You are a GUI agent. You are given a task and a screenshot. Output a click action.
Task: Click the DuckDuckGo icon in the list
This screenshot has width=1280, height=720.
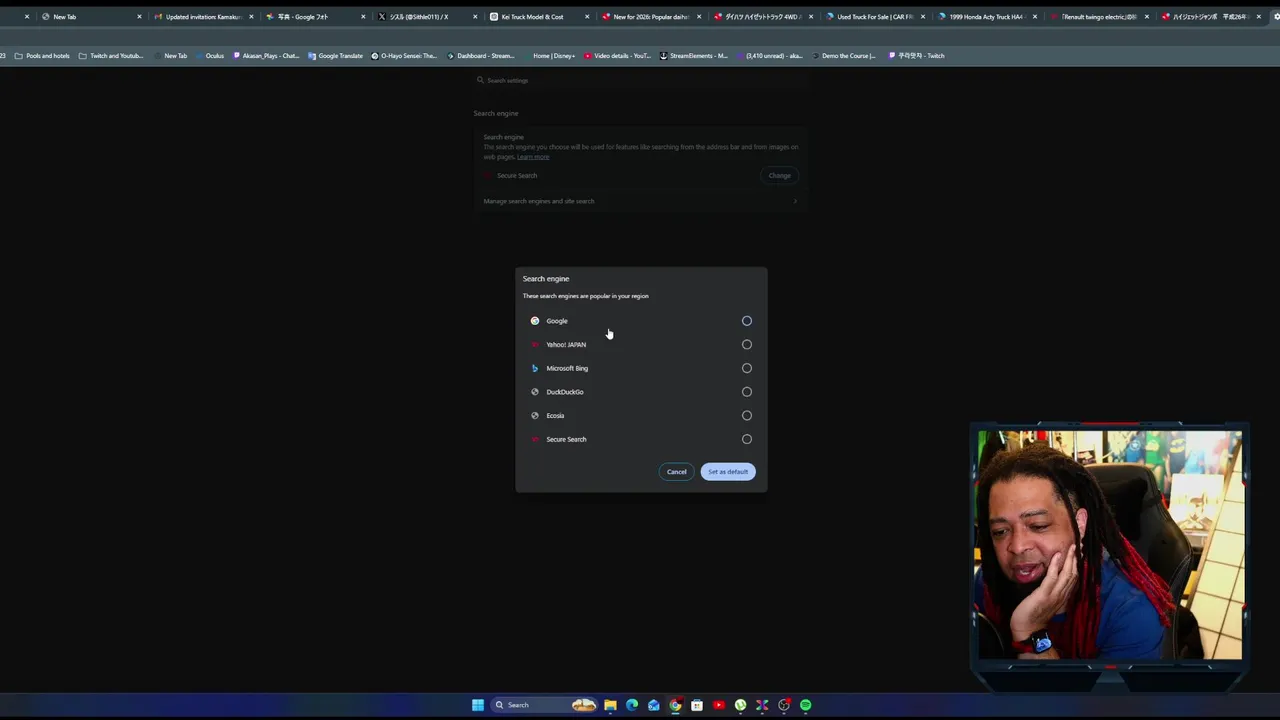click(x=535, y=392)
